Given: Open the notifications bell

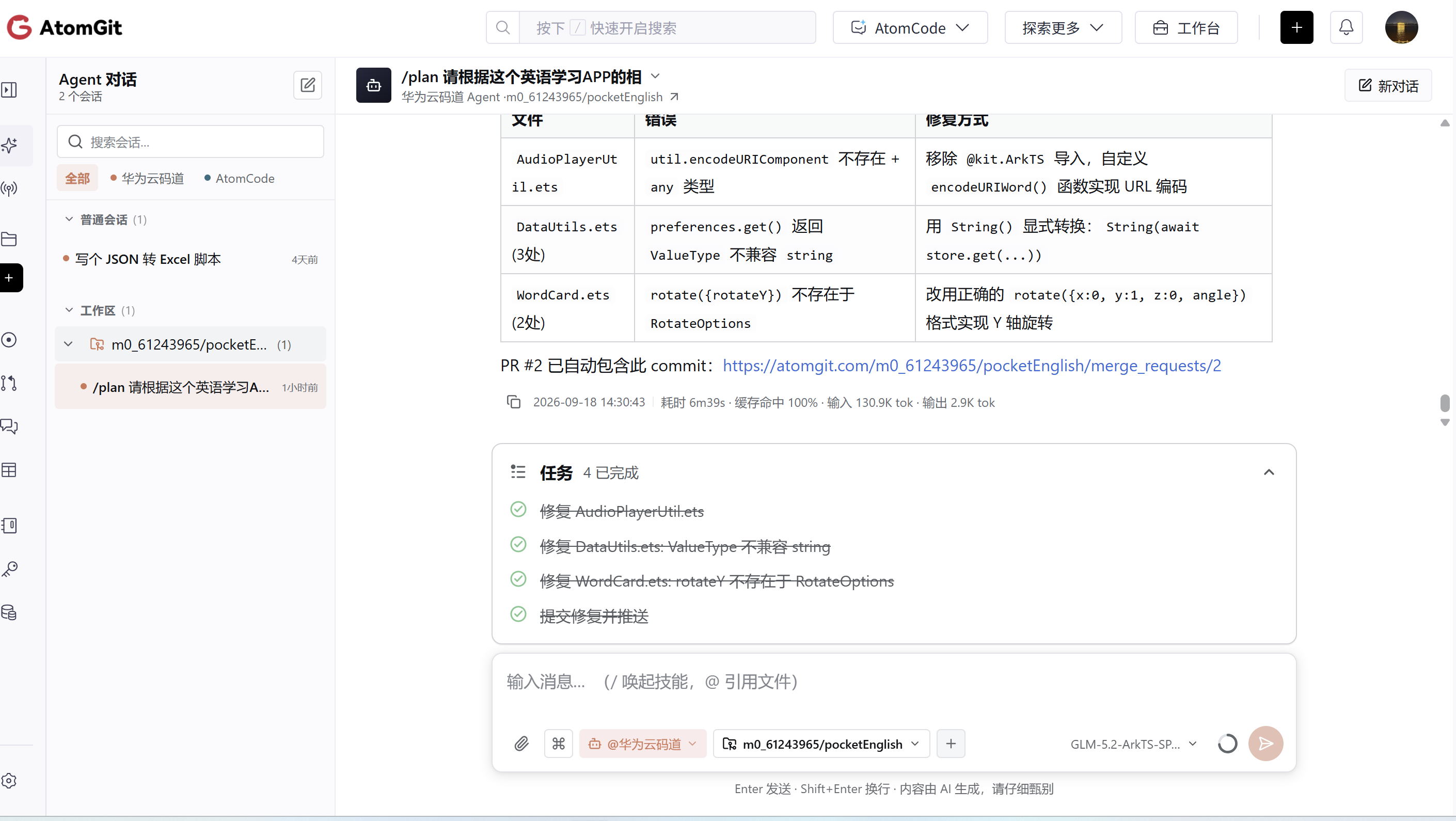Looking at the screenshot, I should pos(1346,27).
